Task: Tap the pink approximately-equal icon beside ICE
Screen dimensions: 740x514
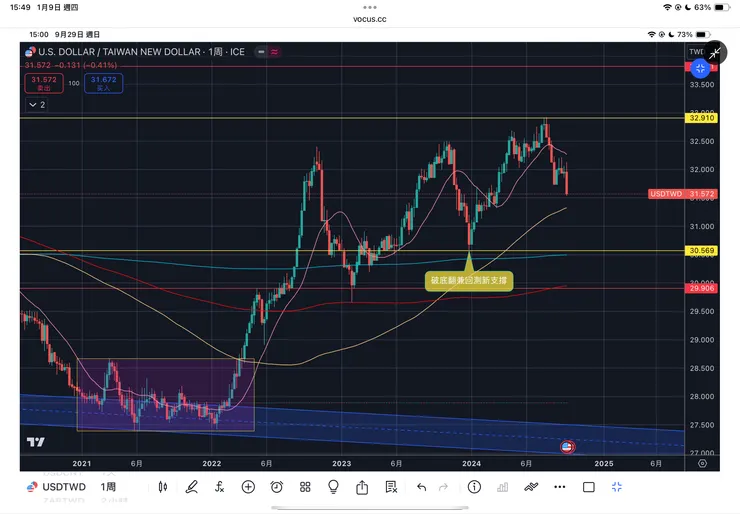Action: click(274, 52)
